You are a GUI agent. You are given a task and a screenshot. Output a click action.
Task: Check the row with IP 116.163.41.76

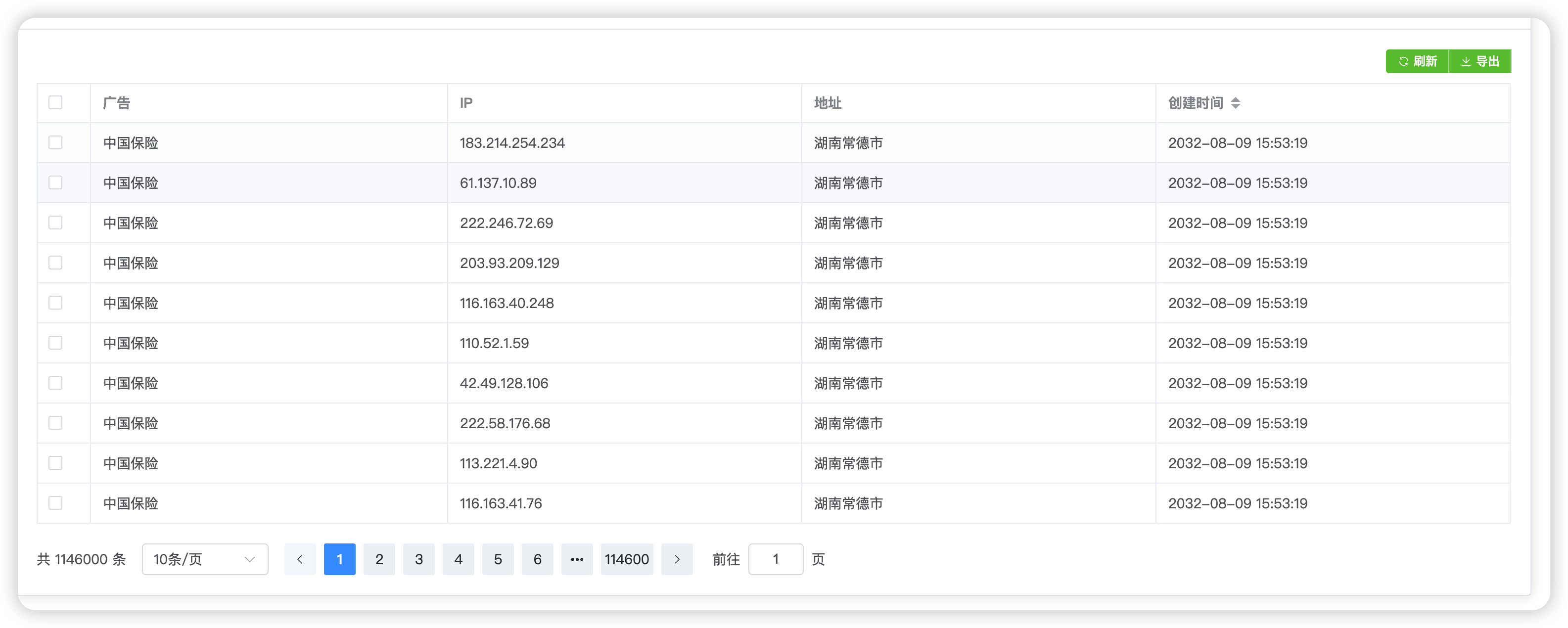coord(55,502)
